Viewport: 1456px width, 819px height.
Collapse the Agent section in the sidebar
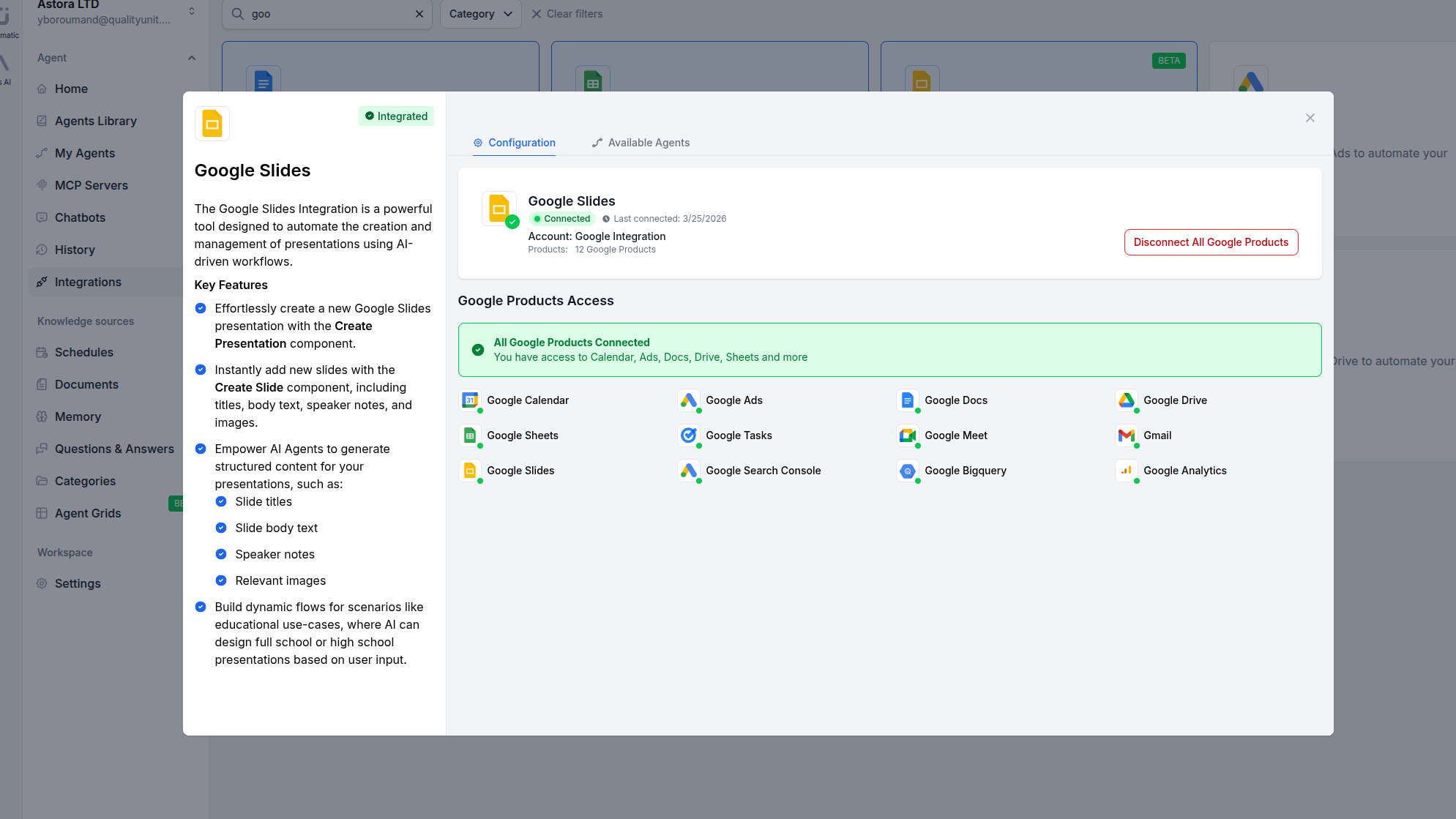click(192, 57)
